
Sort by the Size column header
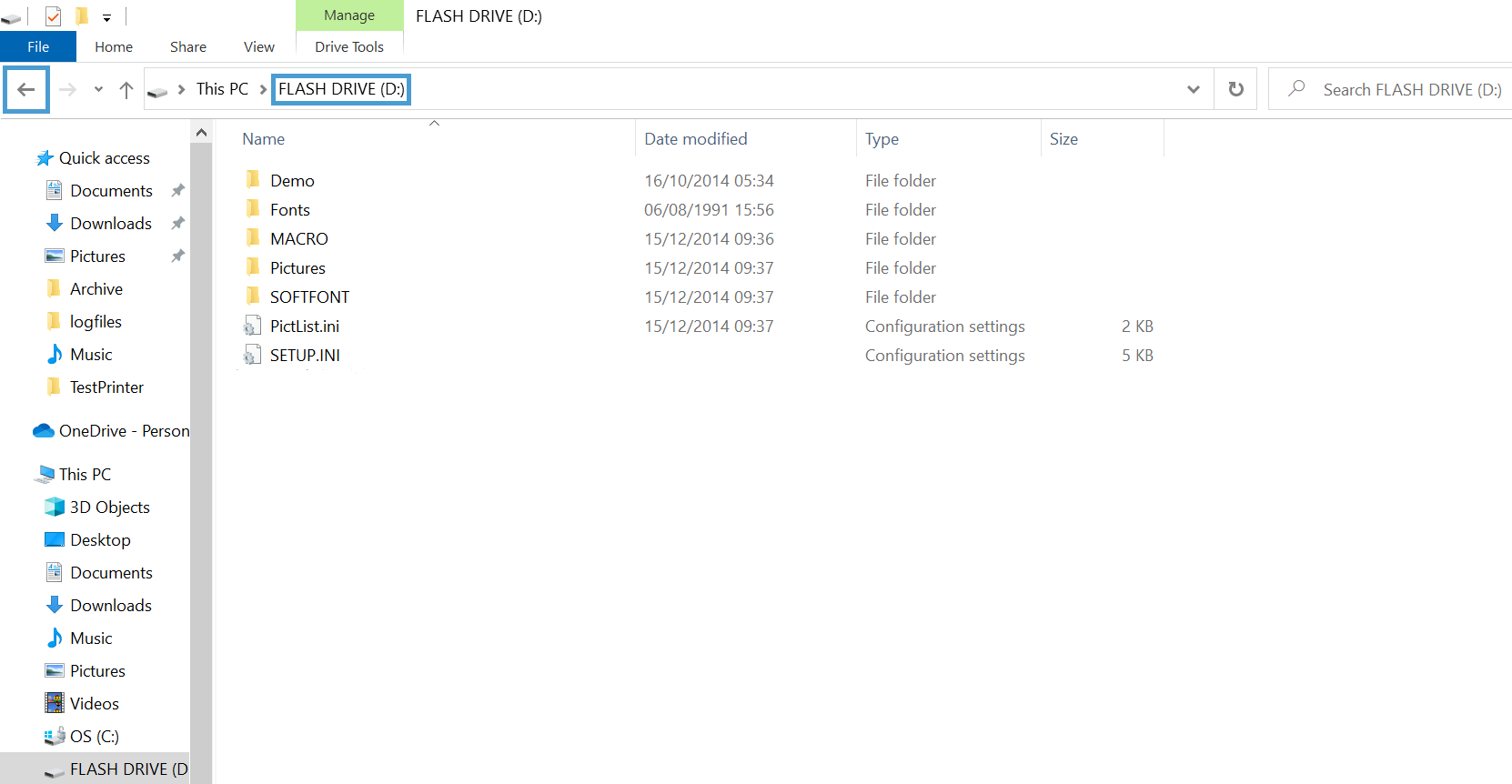1063,139
